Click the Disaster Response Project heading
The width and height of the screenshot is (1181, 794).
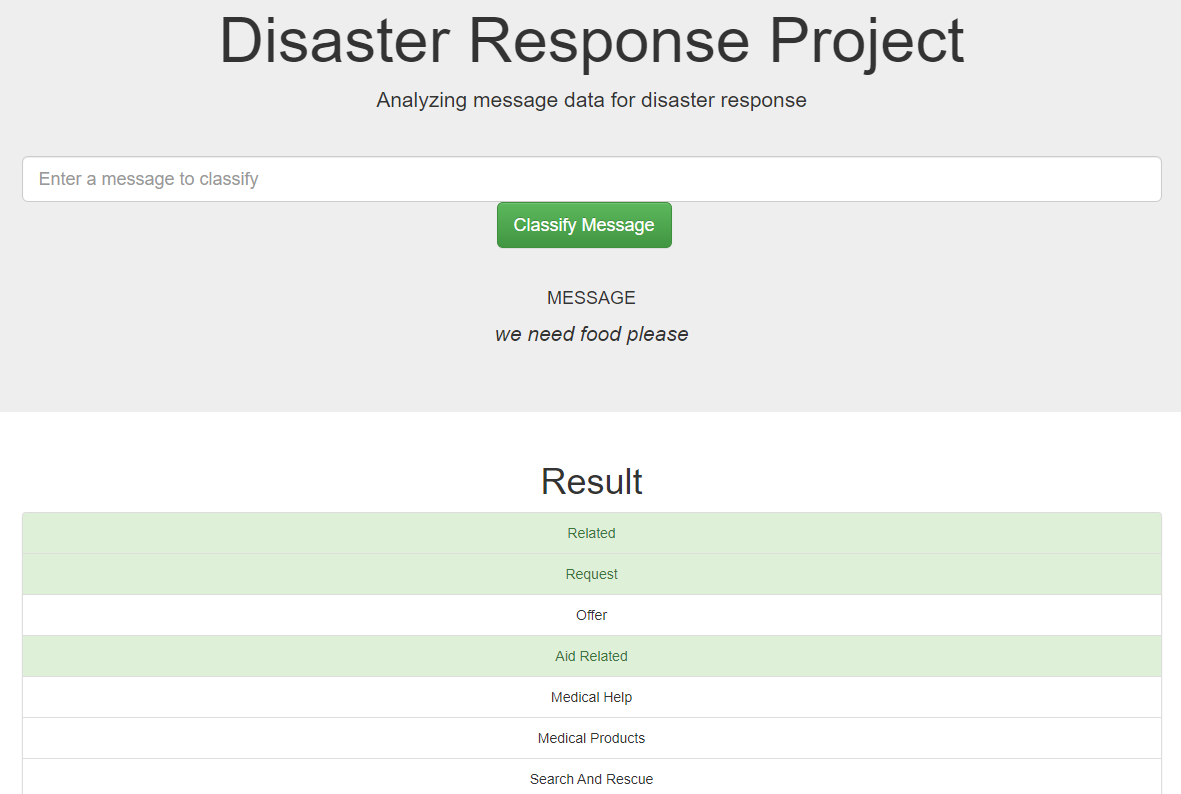(x=591, y=42)
